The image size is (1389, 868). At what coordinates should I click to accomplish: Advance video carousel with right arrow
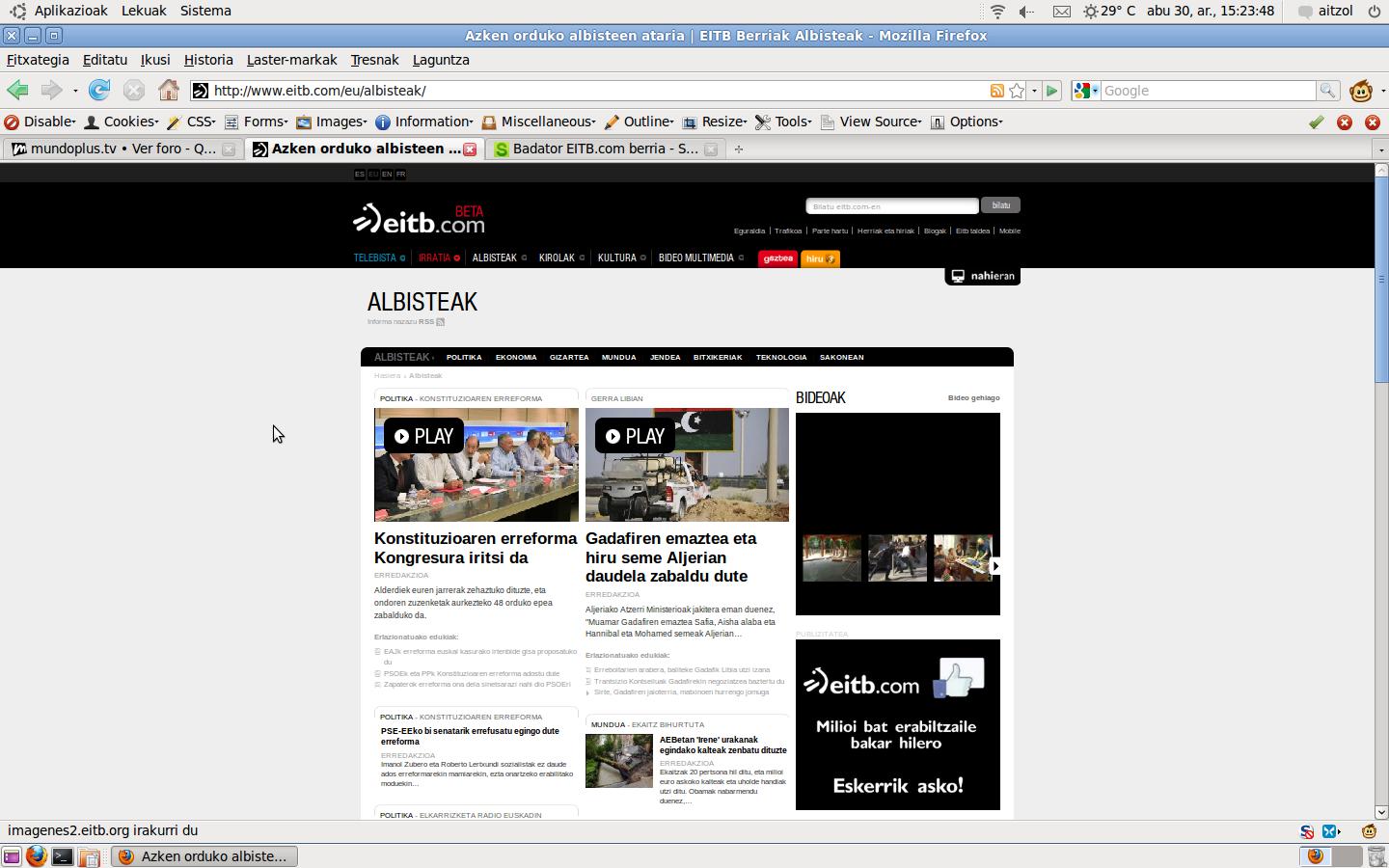click(x=995, y=566)
